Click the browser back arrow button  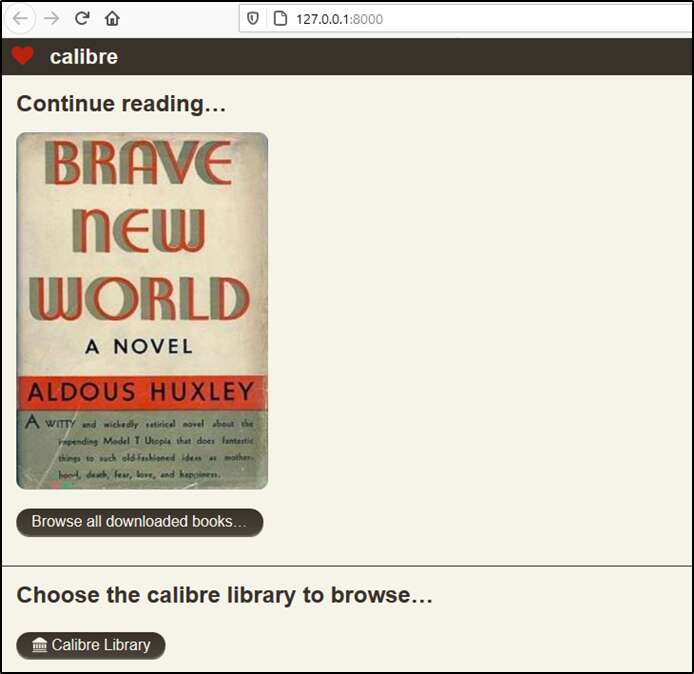20,19
